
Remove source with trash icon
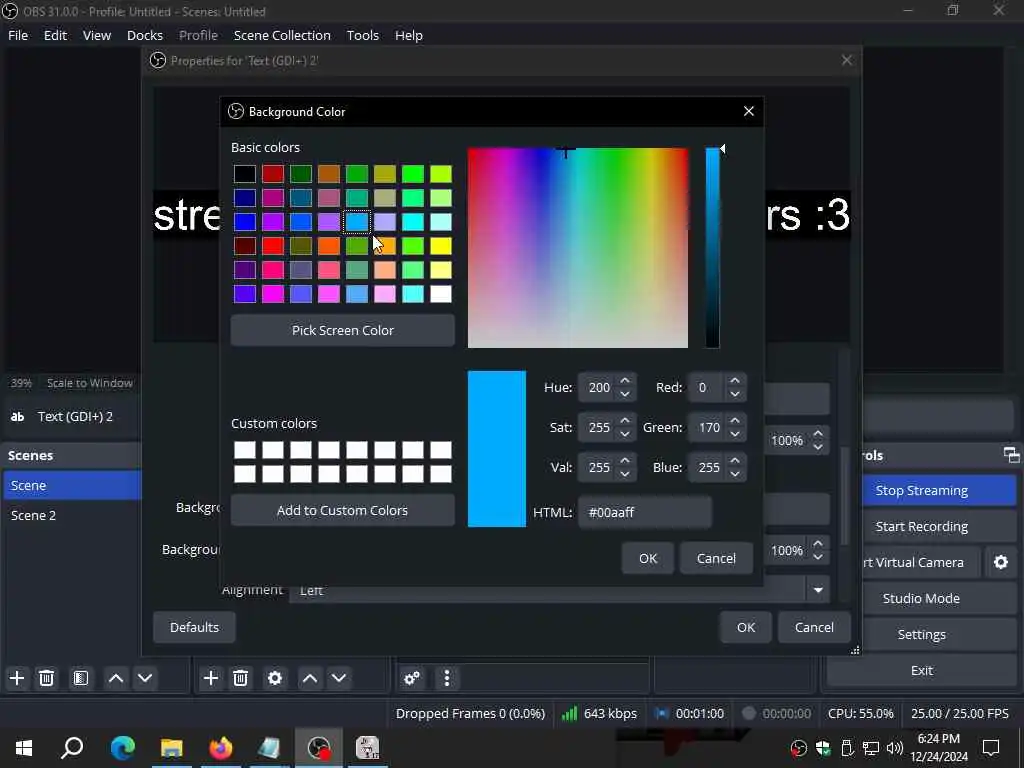pos(240,678)
